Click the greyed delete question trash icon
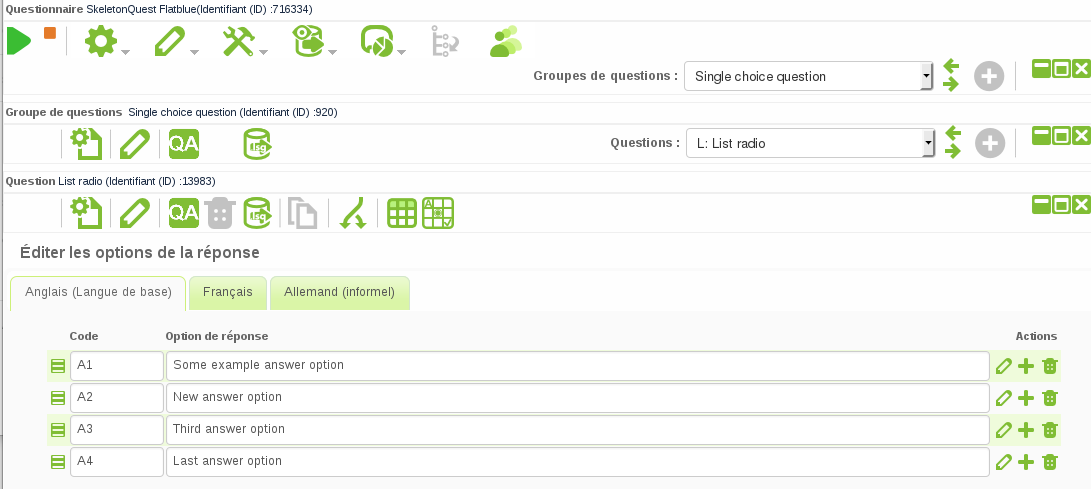 tap(220, 213)
